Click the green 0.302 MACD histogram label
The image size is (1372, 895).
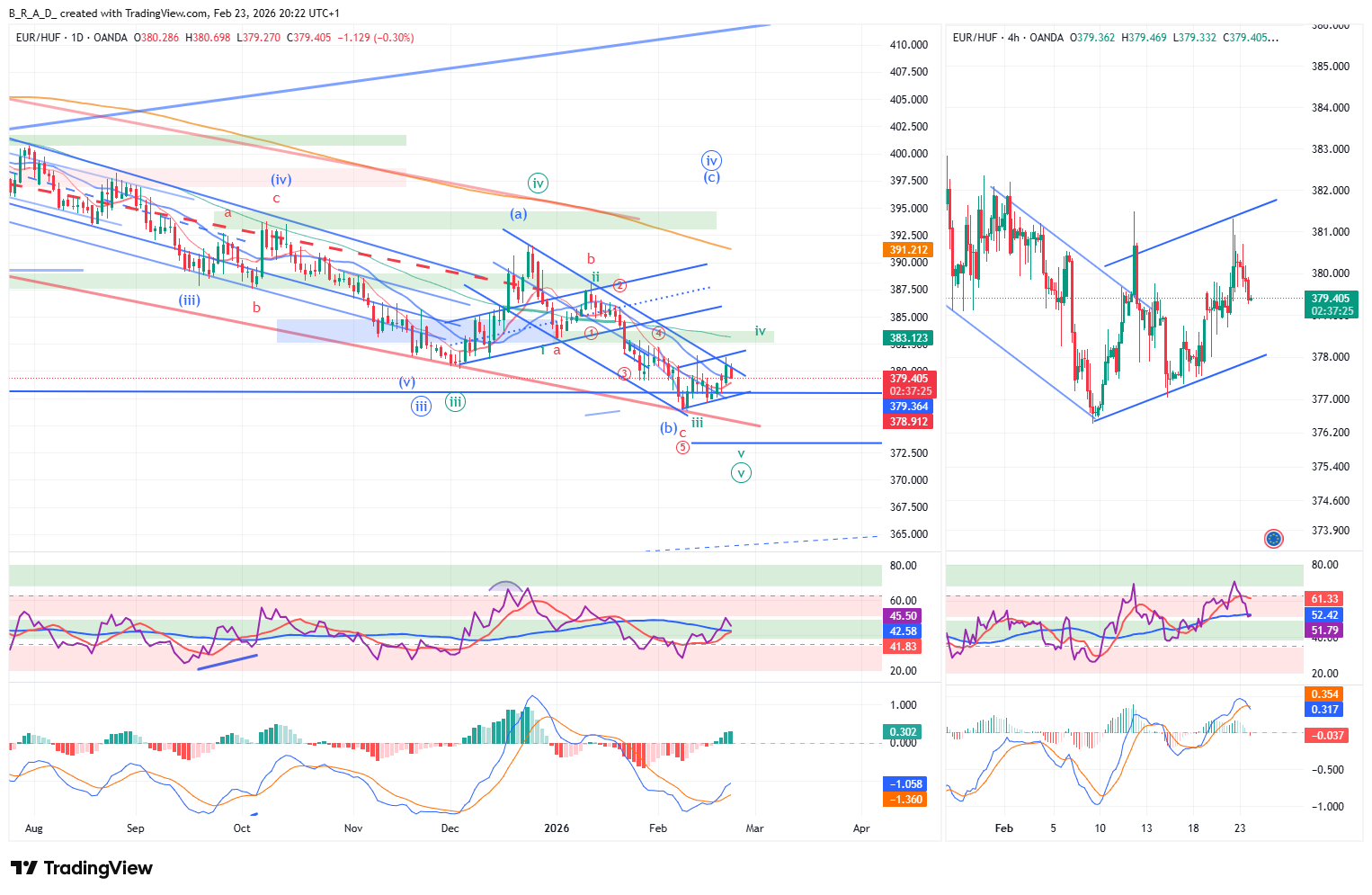904,731
